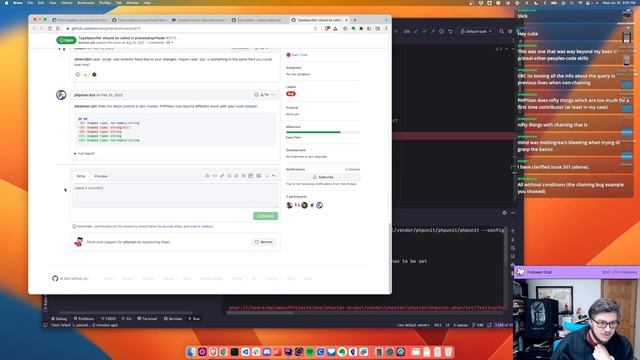The image size is (640, 360).
Task: Go back with the browser back arrow
Action: [34, 29]
